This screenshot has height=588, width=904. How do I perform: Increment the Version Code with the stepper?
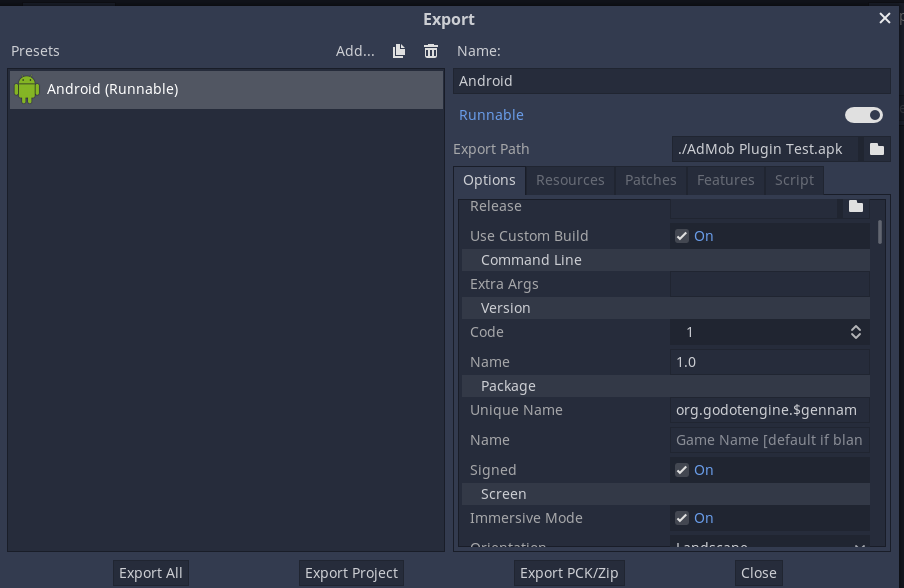coord(856,328)
